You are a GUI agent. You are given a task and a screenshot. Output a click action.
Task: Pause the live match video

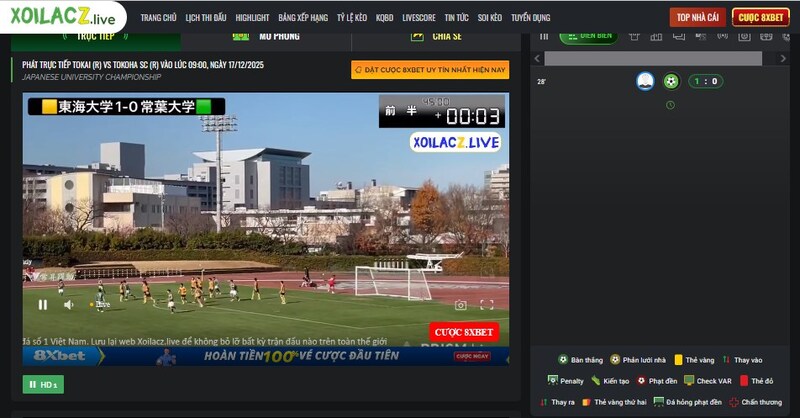[x=43, y=304]
